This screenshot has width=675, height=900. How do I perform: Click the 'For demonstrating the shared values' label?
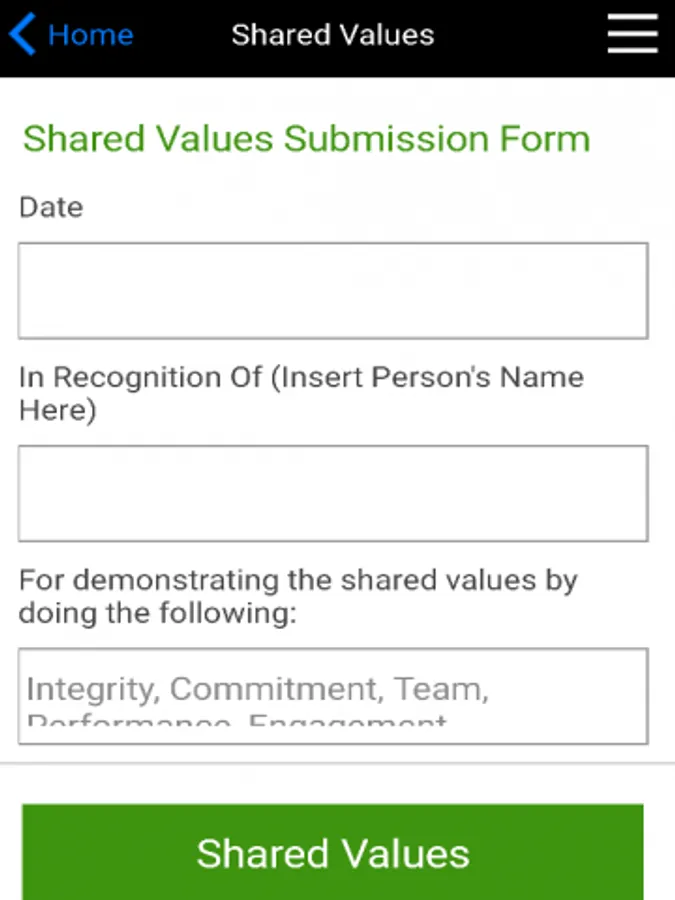298,581
